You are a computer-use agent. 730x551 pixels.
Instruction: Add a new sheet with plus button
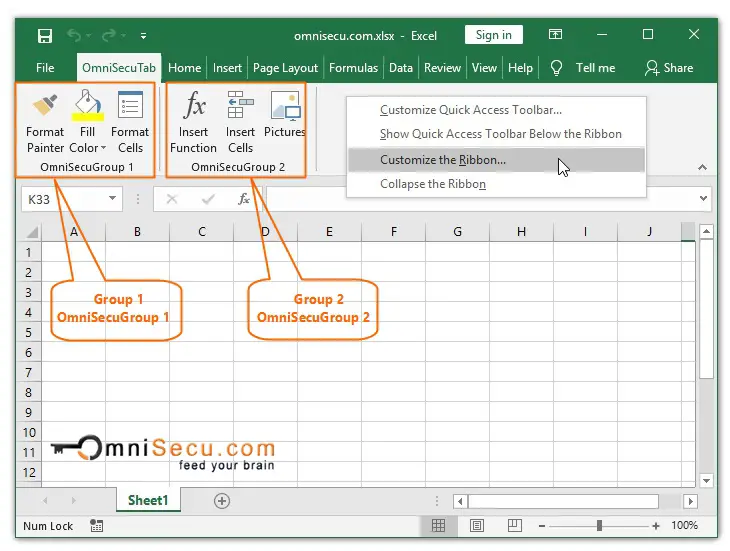[222, 501]
